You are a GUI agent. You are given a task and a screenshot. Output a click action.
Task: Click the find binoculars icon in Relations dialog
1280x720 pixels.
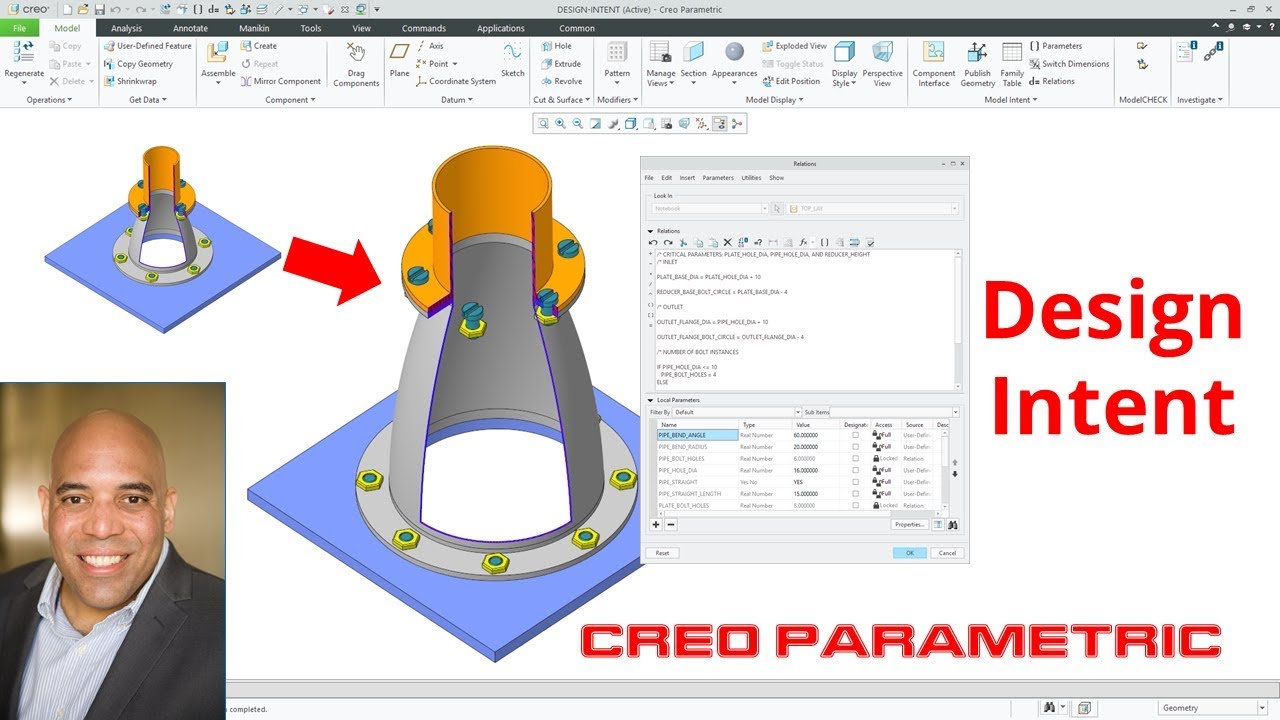click(953, 524)
